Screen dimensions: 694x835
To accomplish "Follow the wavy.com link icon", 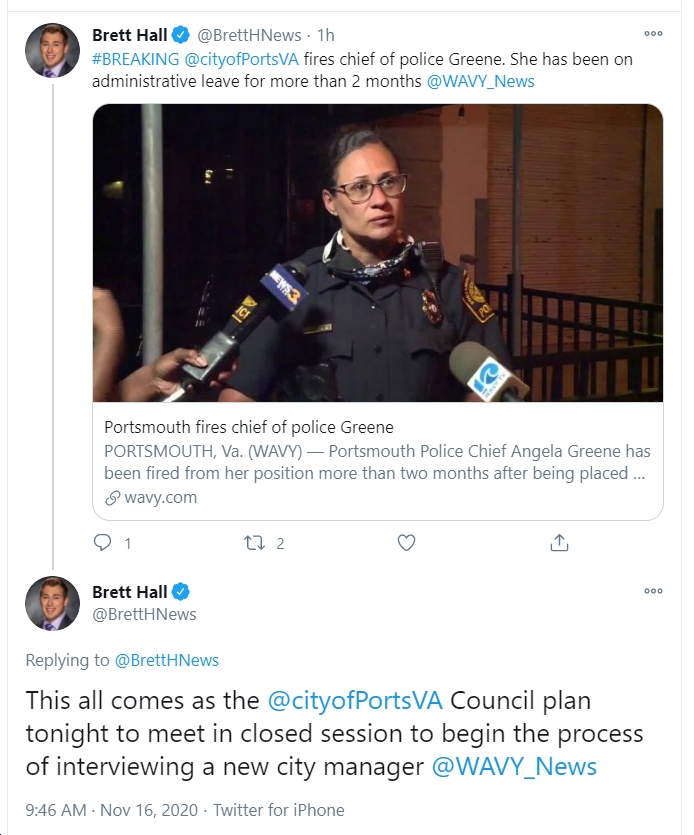I will (x=112, y=498).
